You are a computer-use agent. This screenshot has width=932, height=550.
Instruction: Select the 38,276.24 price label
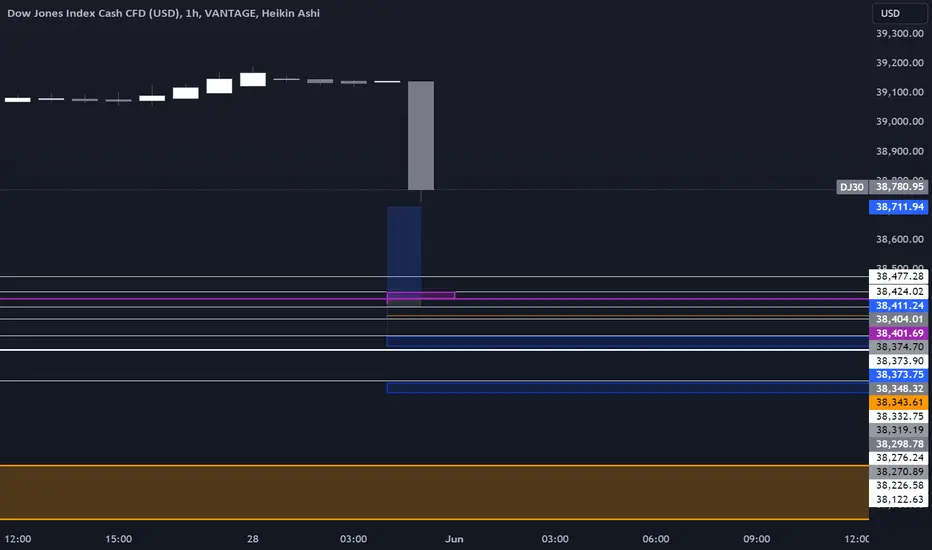click(899, 458)
